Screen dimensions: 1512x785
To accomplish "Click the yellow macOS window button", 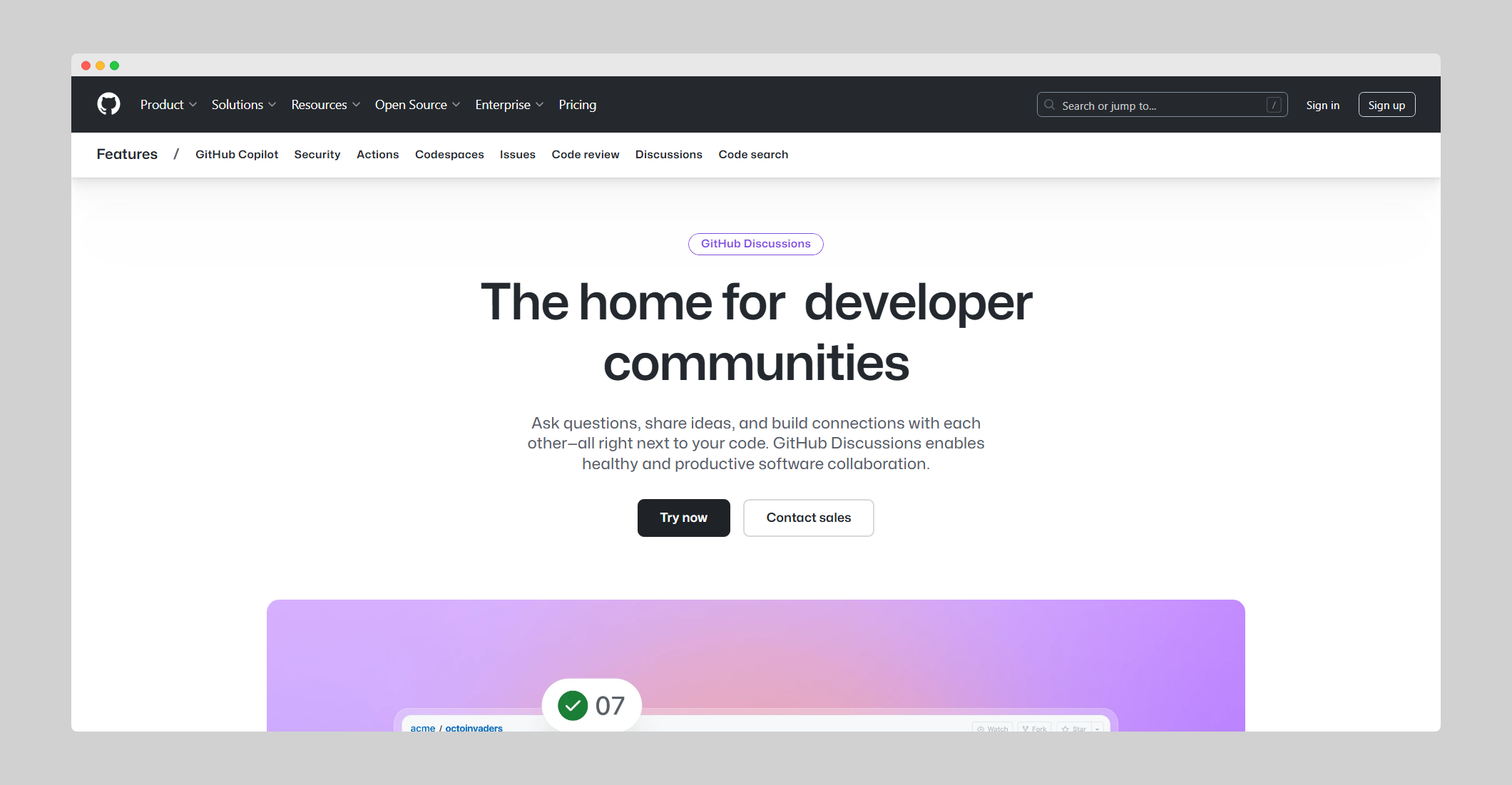I will (x=100, y=66).
